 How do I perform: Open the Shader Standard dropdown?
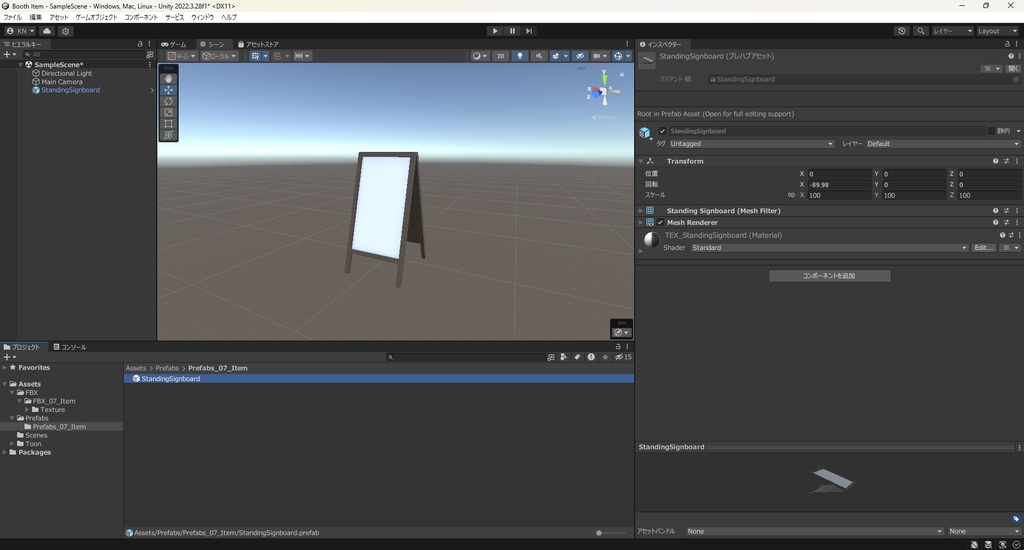828,248
